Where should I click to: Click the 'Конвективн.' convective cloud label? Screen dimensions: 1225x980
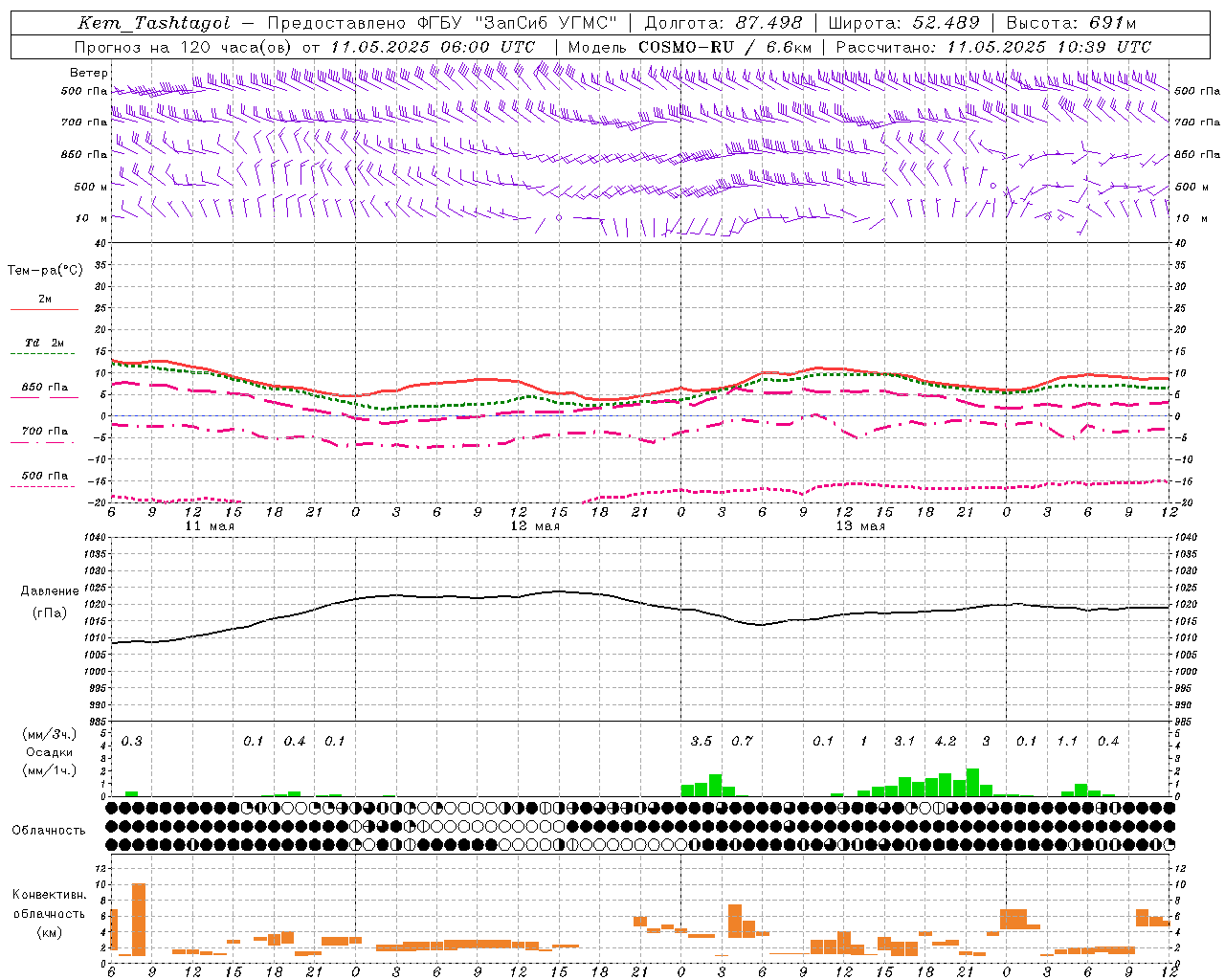click(x=50, y=895)
